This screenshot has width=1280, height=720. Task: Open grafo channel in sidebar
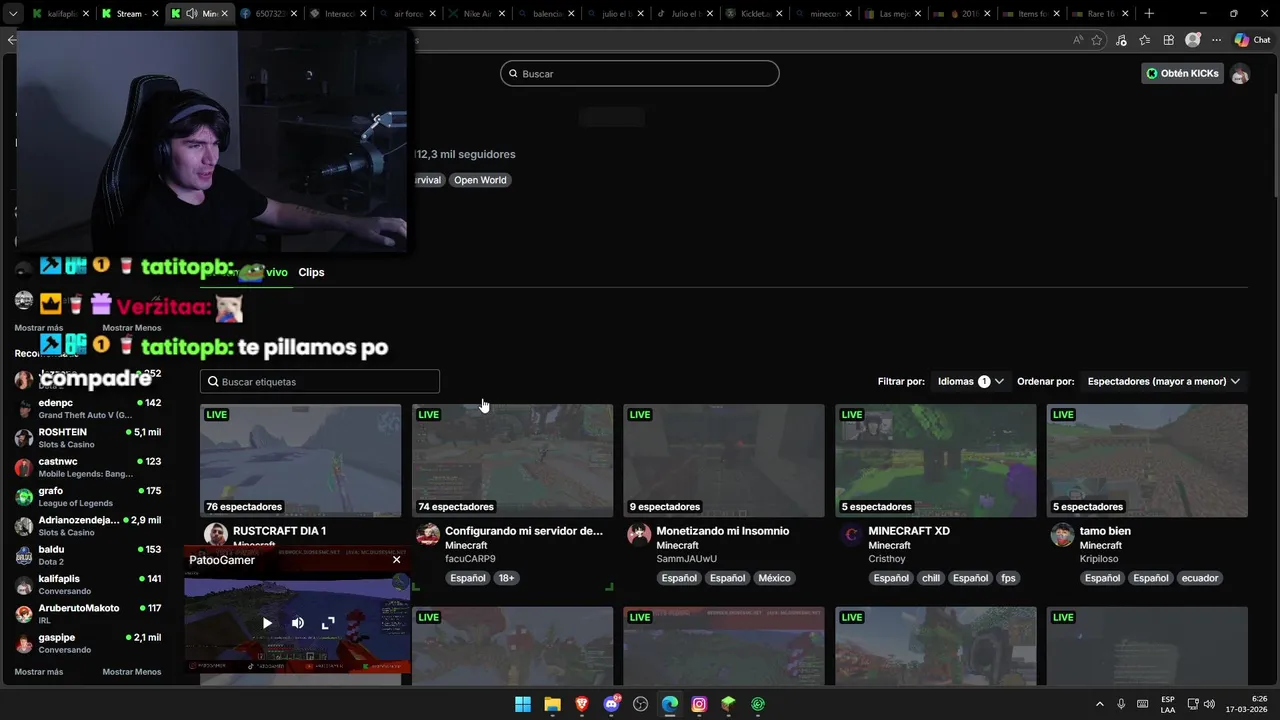pyautogui.click(x=87, y=496)
